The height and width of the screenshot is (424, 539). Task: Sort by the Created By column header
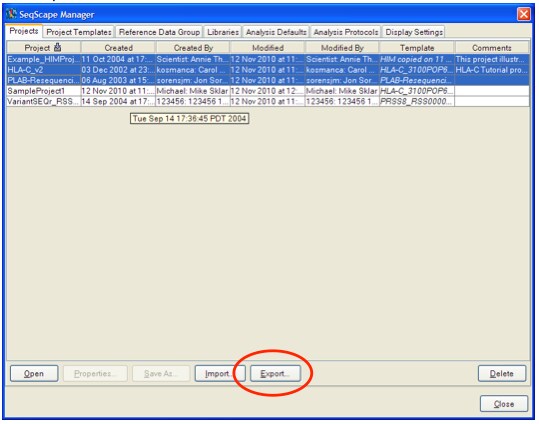(193, 48)
